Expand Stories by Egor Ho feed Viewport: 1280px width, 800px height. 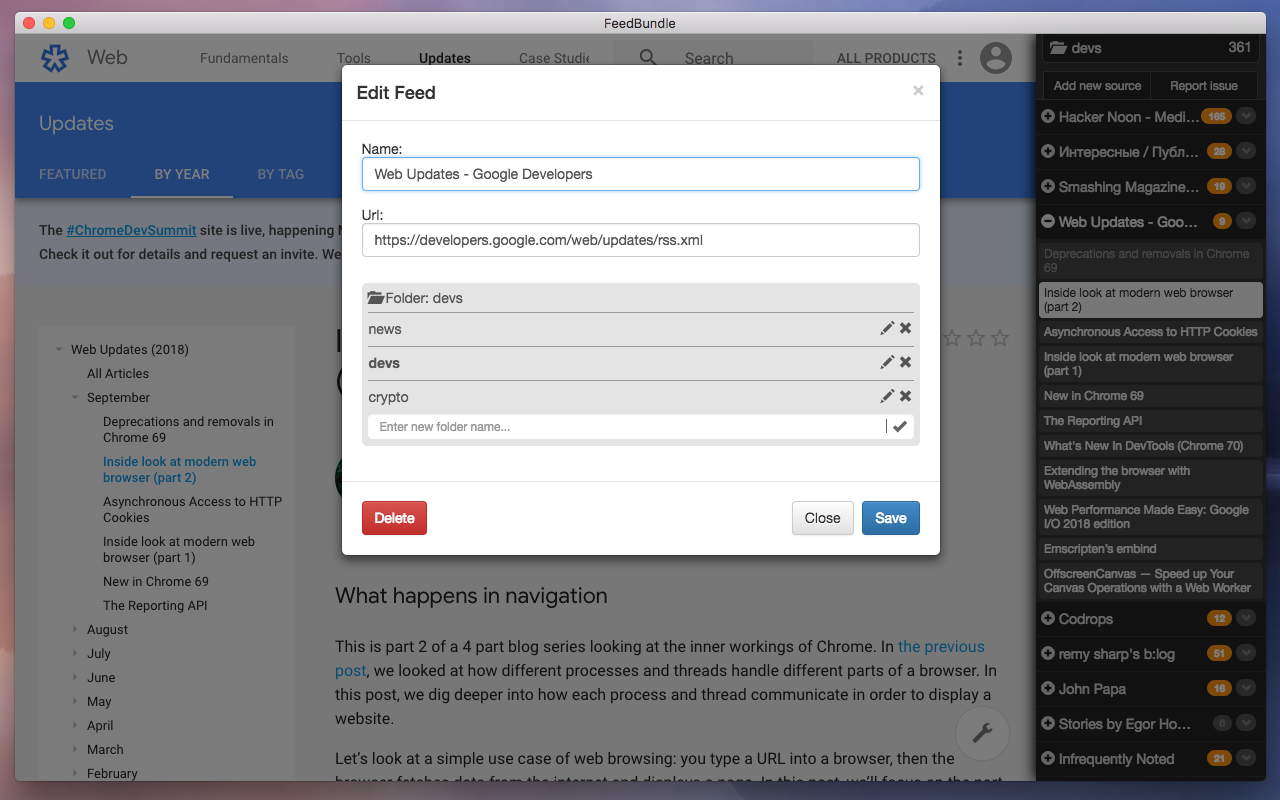pos(1048,724)
